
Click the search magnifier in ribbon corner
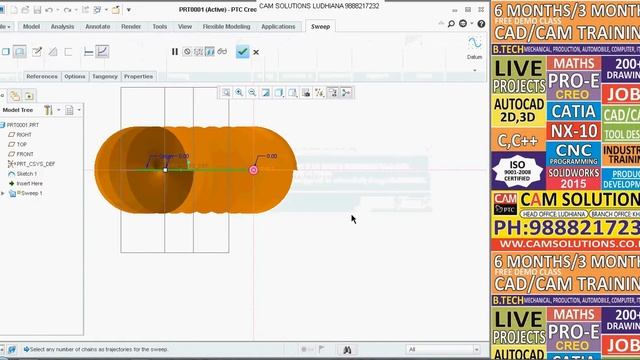tap(451, 24)
